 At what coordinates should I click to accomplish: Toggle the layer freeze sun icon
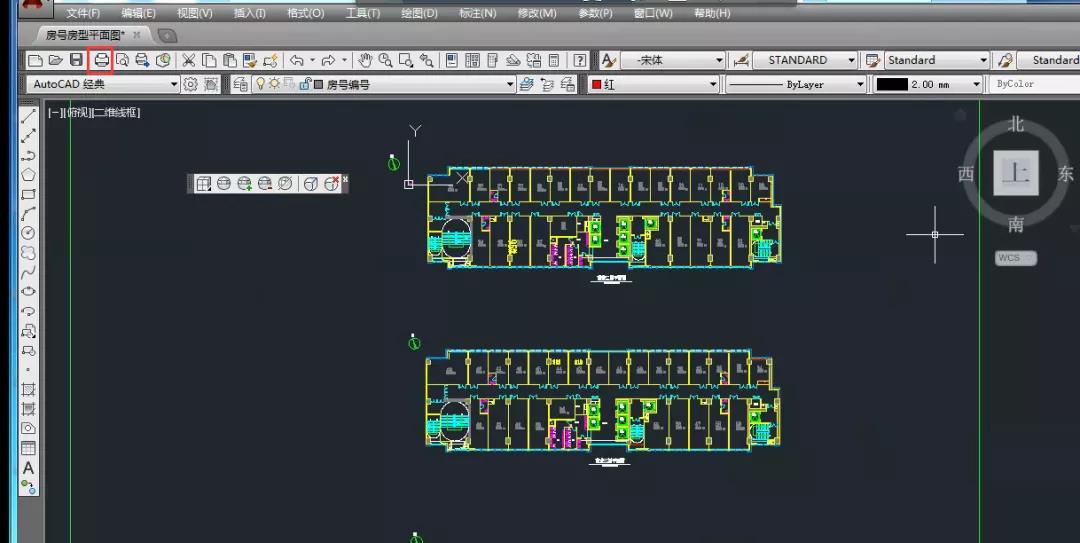[x=274, y=85]
